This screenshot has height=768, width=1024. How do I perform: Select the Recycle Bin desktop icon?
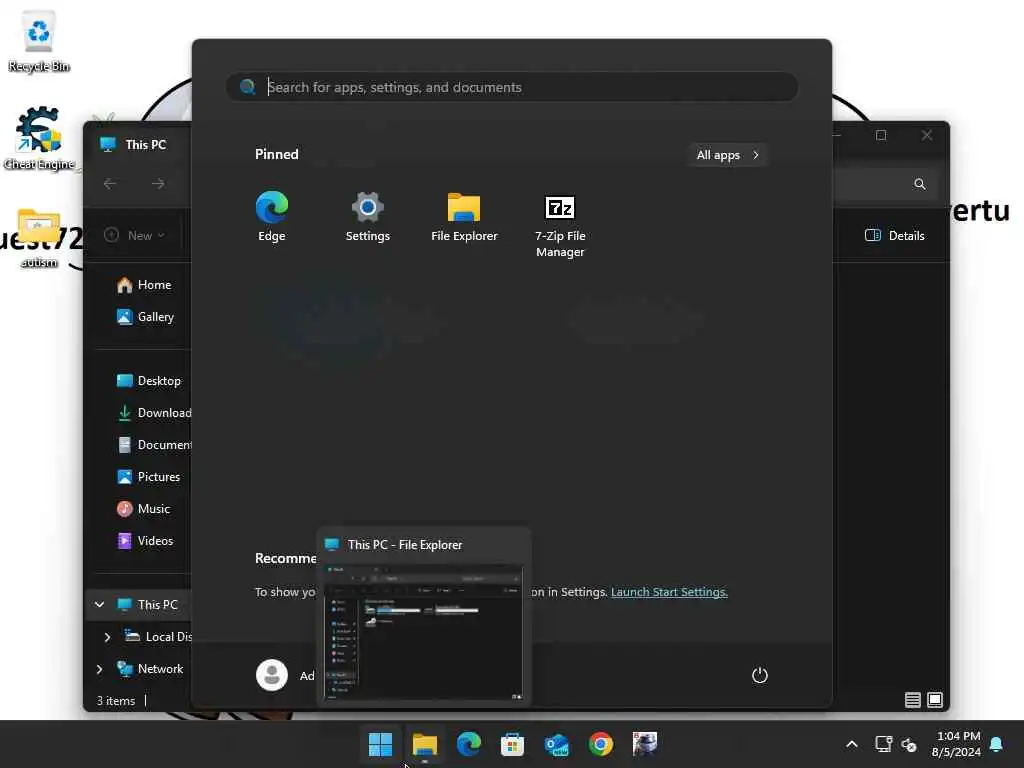point(39,40)
